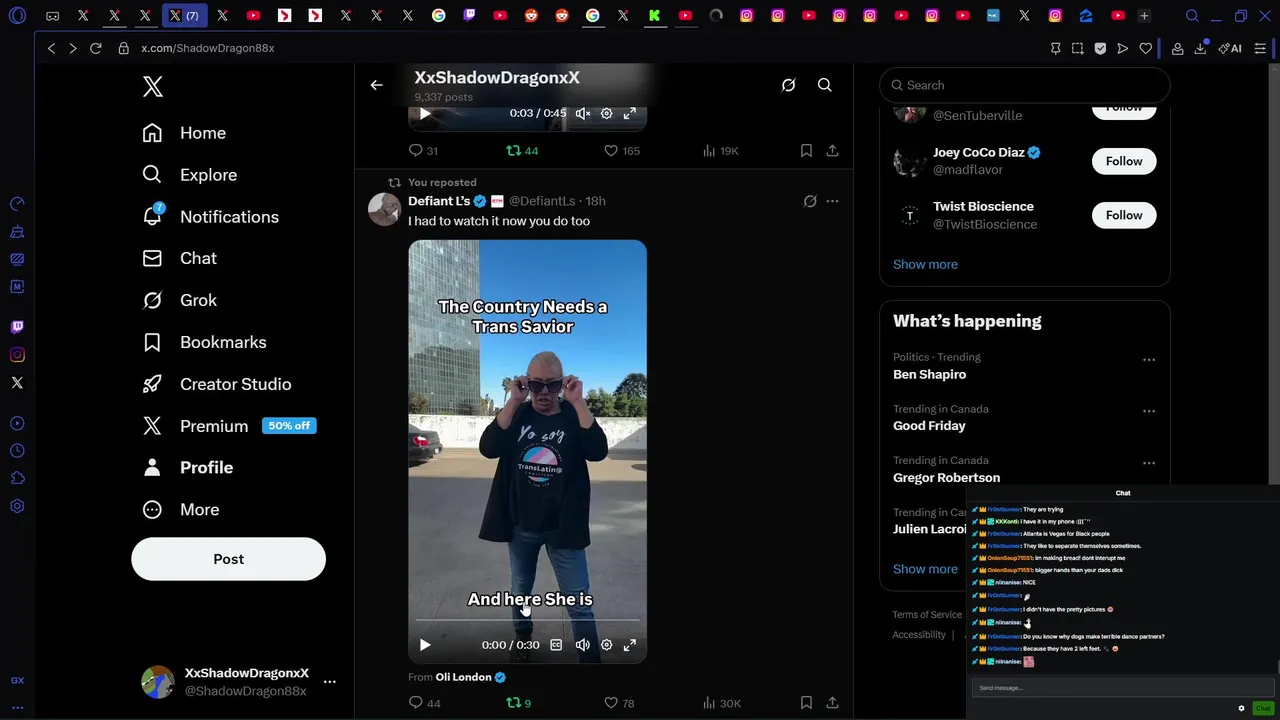Open the Oli London source link
The height and width of the screenshot is (720, 1280).
tap(463, 677)
